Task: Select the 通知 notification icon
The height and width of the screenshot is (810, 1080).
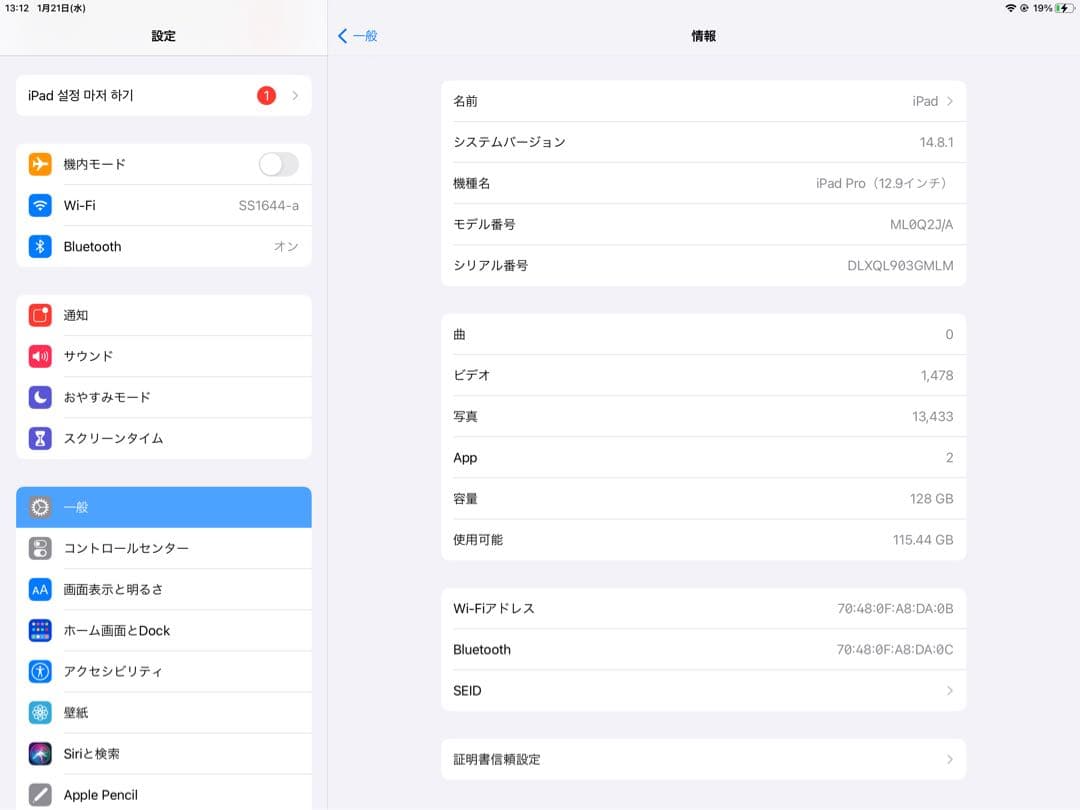Action: tap(40, 315)
